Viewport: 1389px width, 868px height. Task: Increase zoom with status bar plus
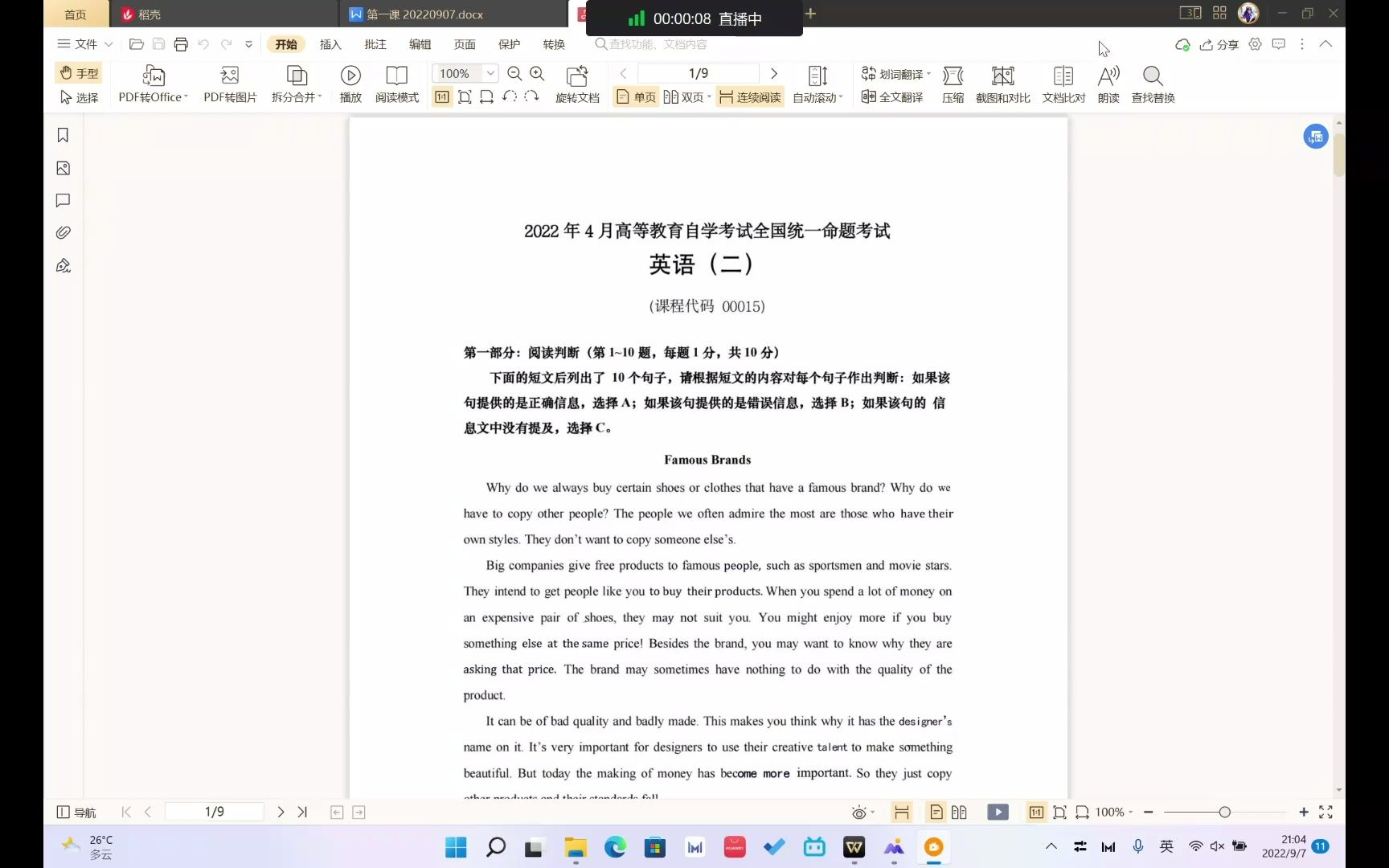click(1303, 812)
